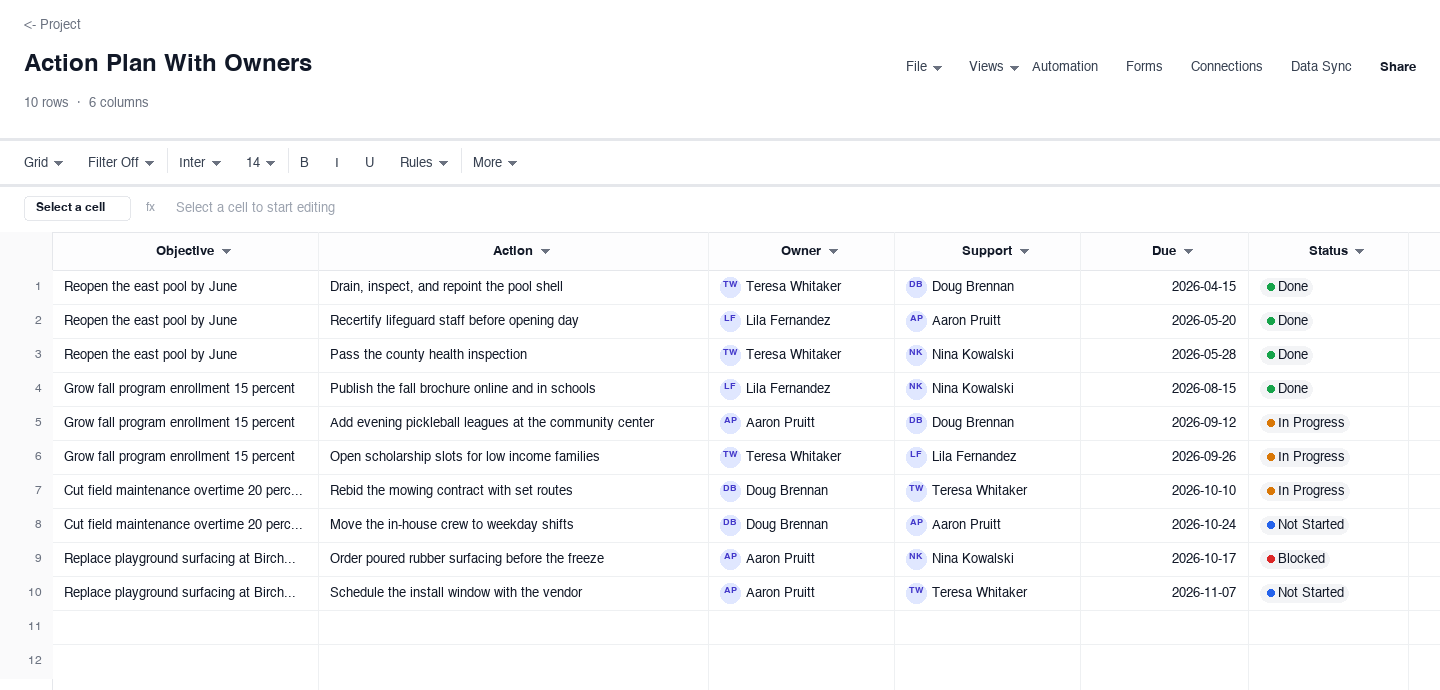
Task: Click the AP avatar in row 5 Owner
Action: click(x=730, y=422)
